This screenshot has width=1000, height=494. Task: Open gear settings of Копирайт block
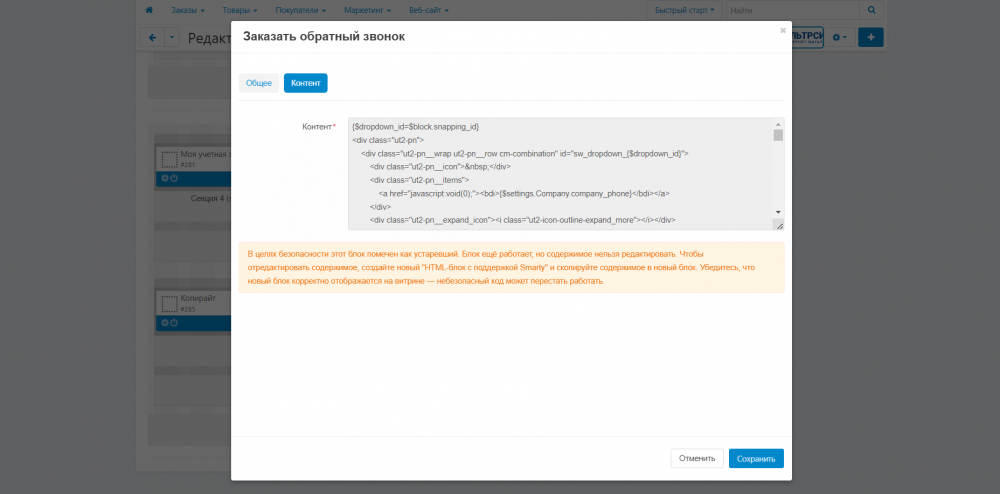tap(165, 322)
